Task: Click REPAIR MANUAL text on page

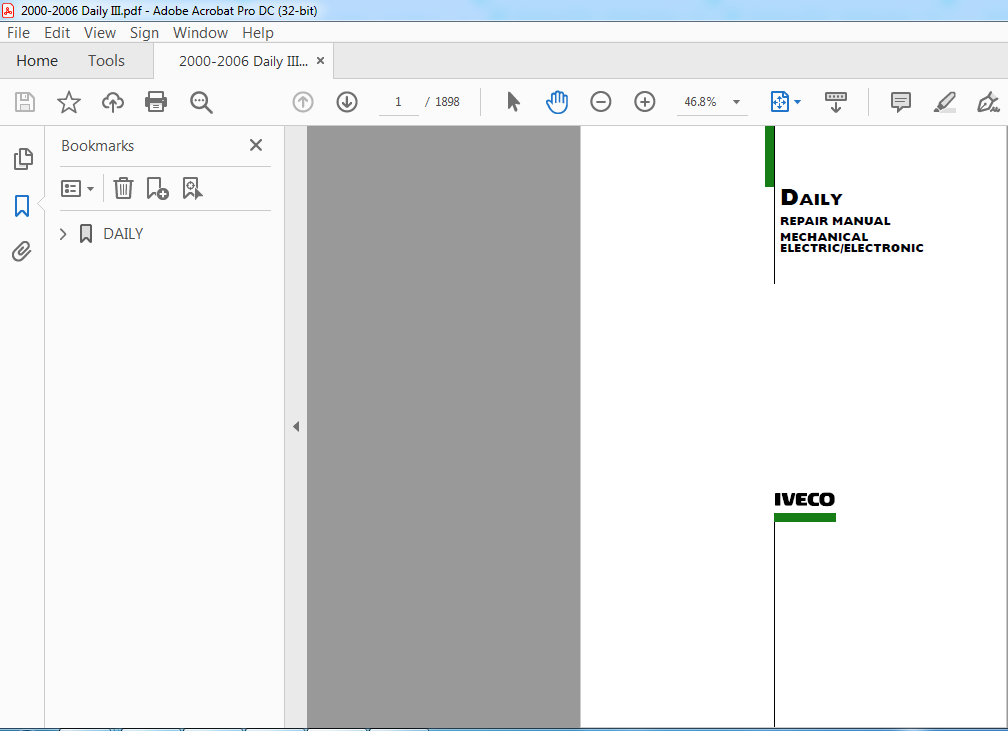Action: pyautogui.click(x=835, y=221)
